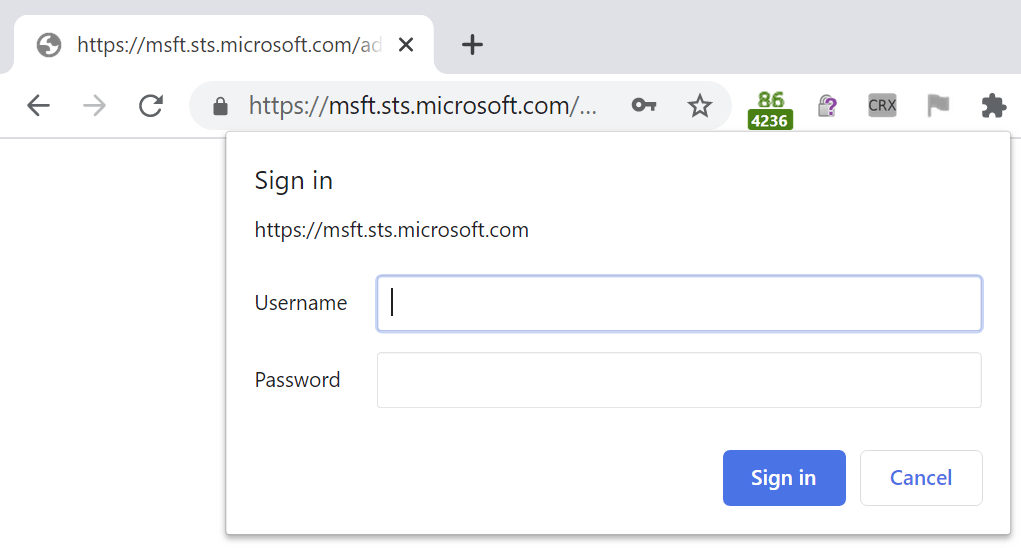Open the green 86 / 4236 extension
The image size is (1021, 548).
tap(770, 109)
